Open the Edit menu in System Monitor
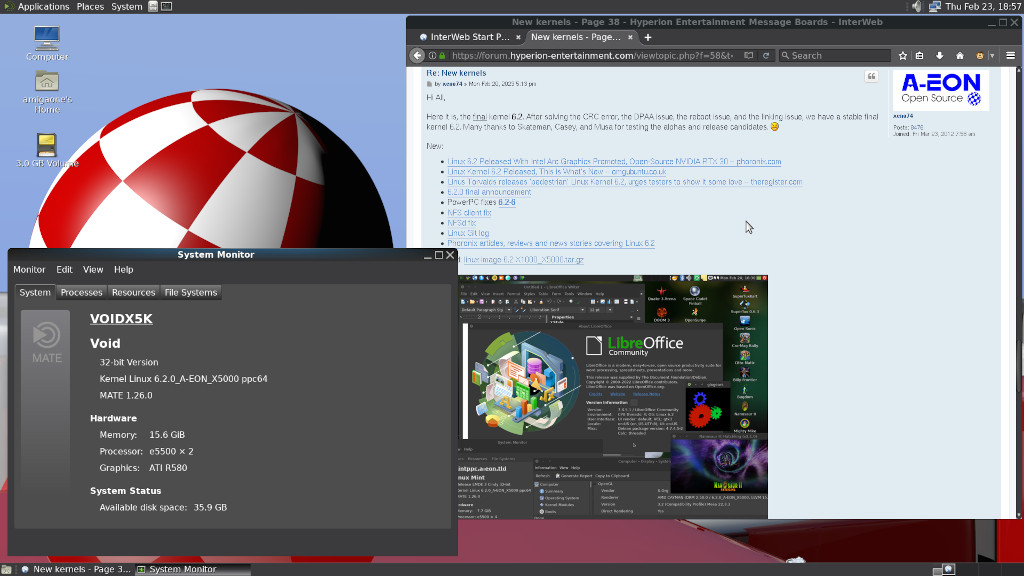Image resolution: width=1024 pixels, height=576 pixels. tap(64, 270)
